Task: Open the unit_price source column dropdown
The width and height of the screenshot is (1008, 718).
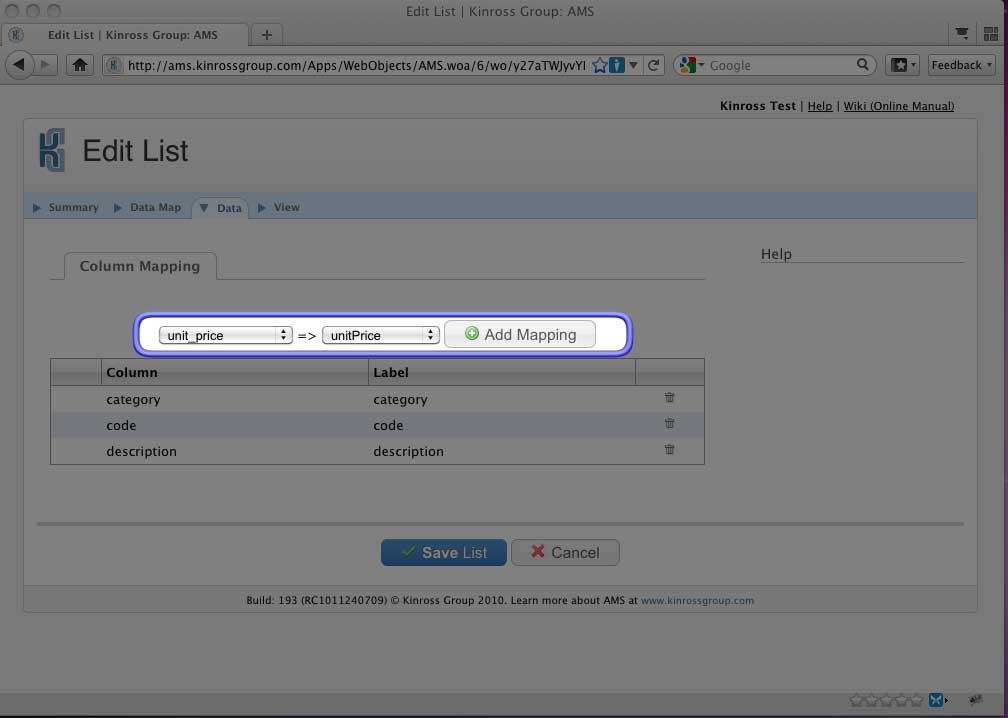Action: 225,335
